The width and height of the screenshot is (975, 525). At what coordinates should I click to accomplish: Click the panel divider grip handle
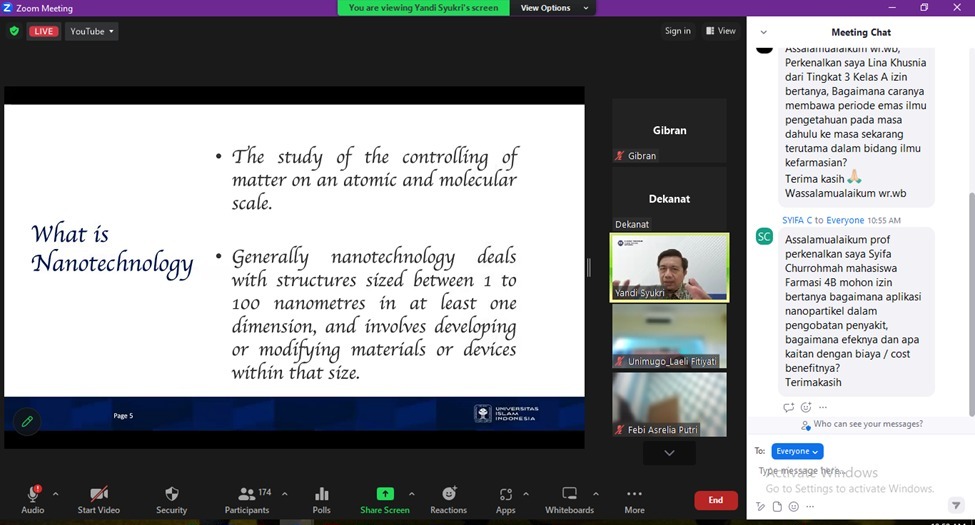[x=588, y=267]
